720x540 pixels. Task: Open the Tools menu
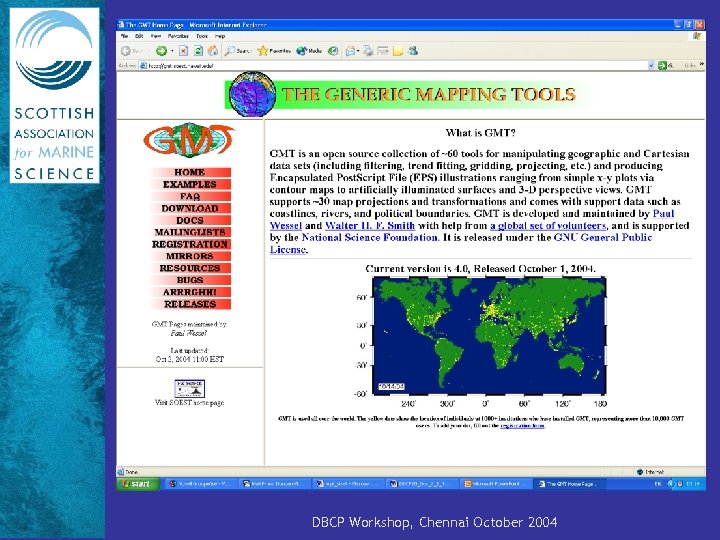click(x=202, y=36)
